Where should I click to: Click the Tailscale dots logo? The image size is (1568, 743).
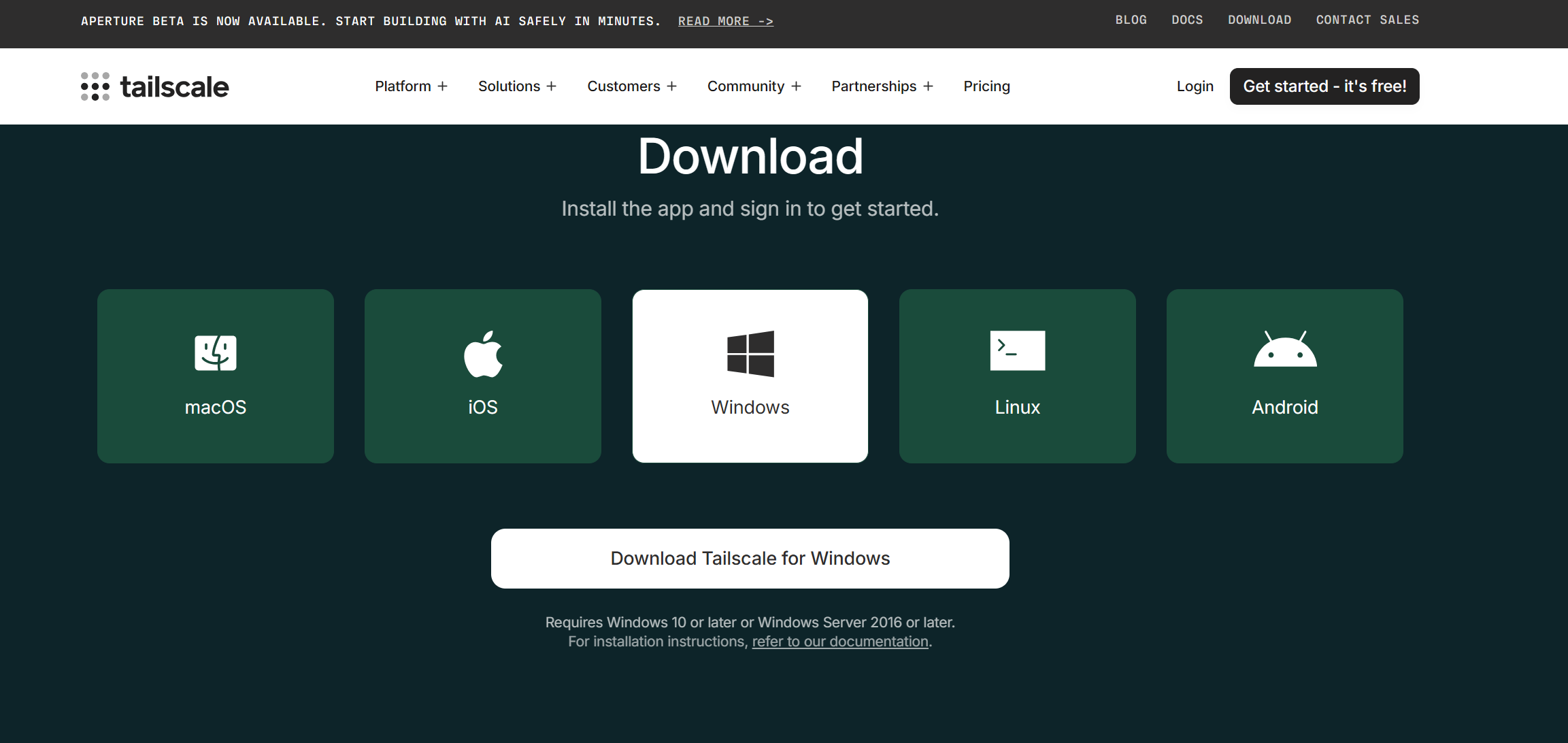point(95,86)
